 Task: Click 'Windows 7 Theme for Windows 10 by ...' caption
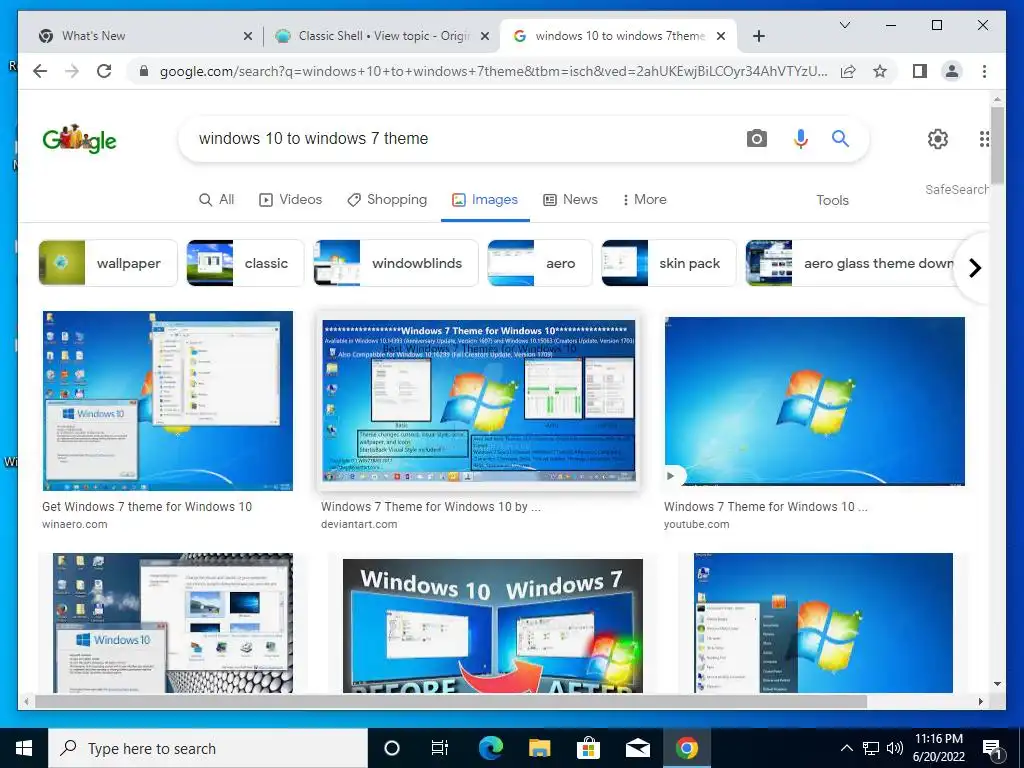(x=431, y=507)
